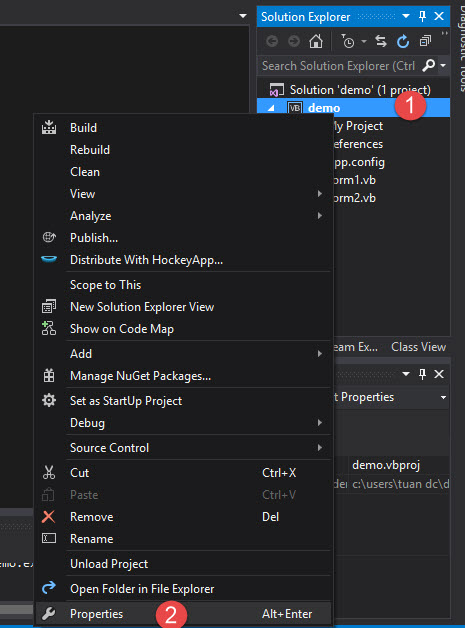Click the New Solution Explorer View icon
This screenshot has width=465, height=628.
pos(49,306)
